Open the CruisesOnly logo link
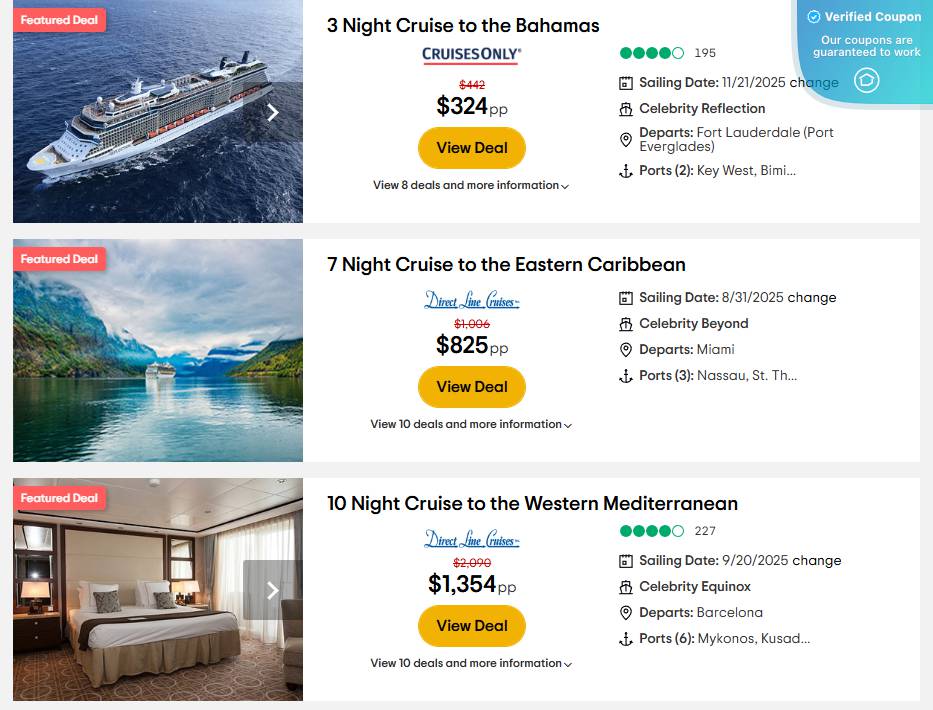This screenshot has width=933, height=710. [471, 57]
